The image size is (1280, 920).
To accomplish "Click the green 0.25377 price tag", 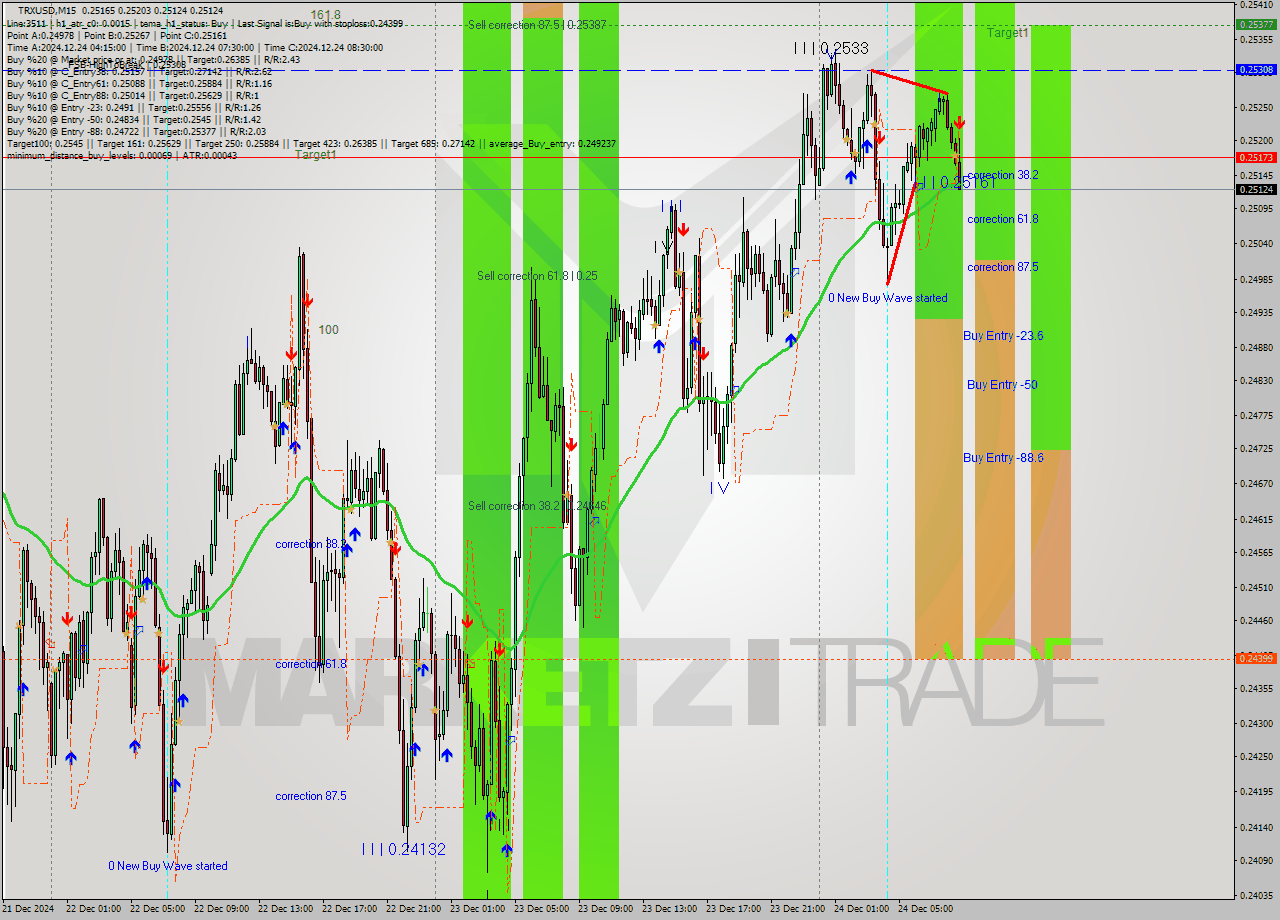I will tap(1256, 24).
